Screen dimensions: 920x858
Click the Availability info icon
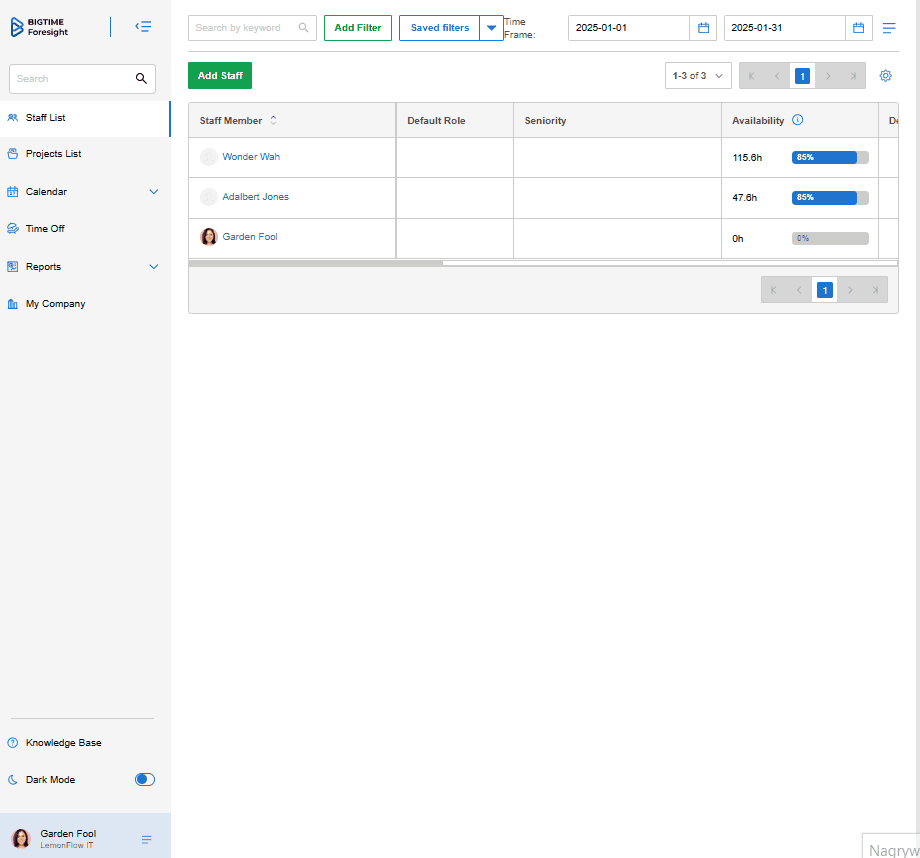tap(797, 120)
